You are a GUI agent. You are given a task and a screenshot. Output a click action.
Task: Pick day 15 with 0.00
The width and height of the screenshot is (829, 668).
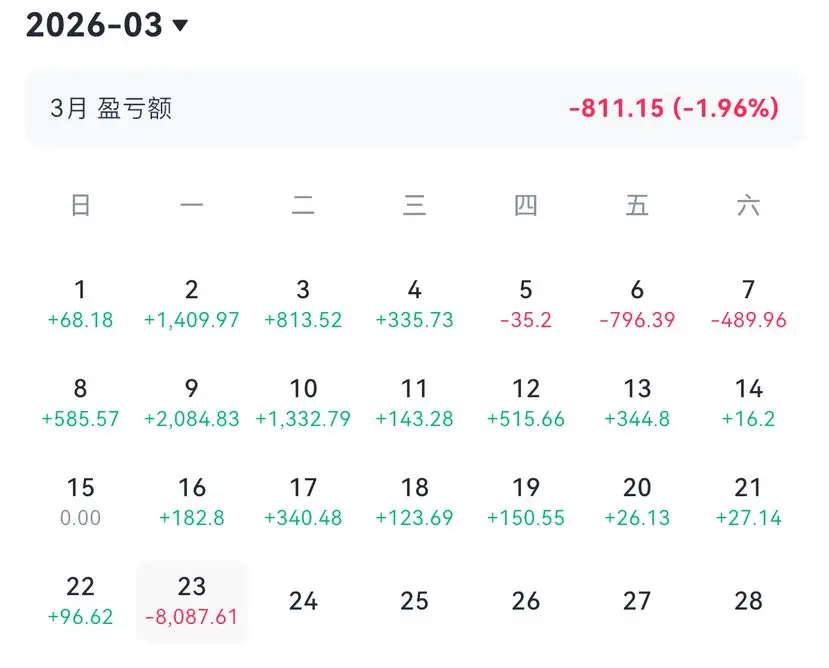80,502
